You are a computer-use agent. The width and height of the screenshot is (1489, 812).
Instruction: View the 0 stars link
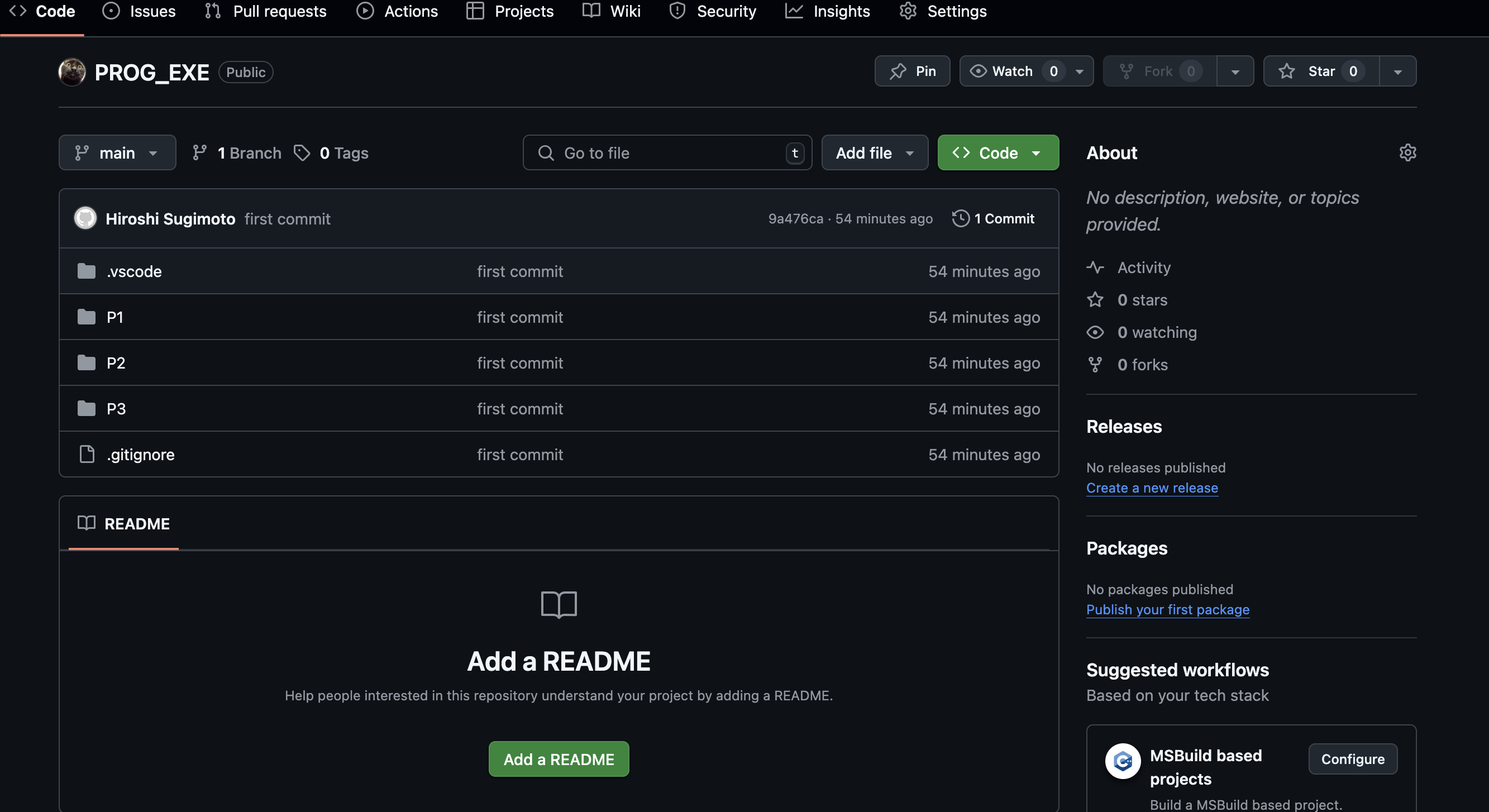[x=1127, y=299]
